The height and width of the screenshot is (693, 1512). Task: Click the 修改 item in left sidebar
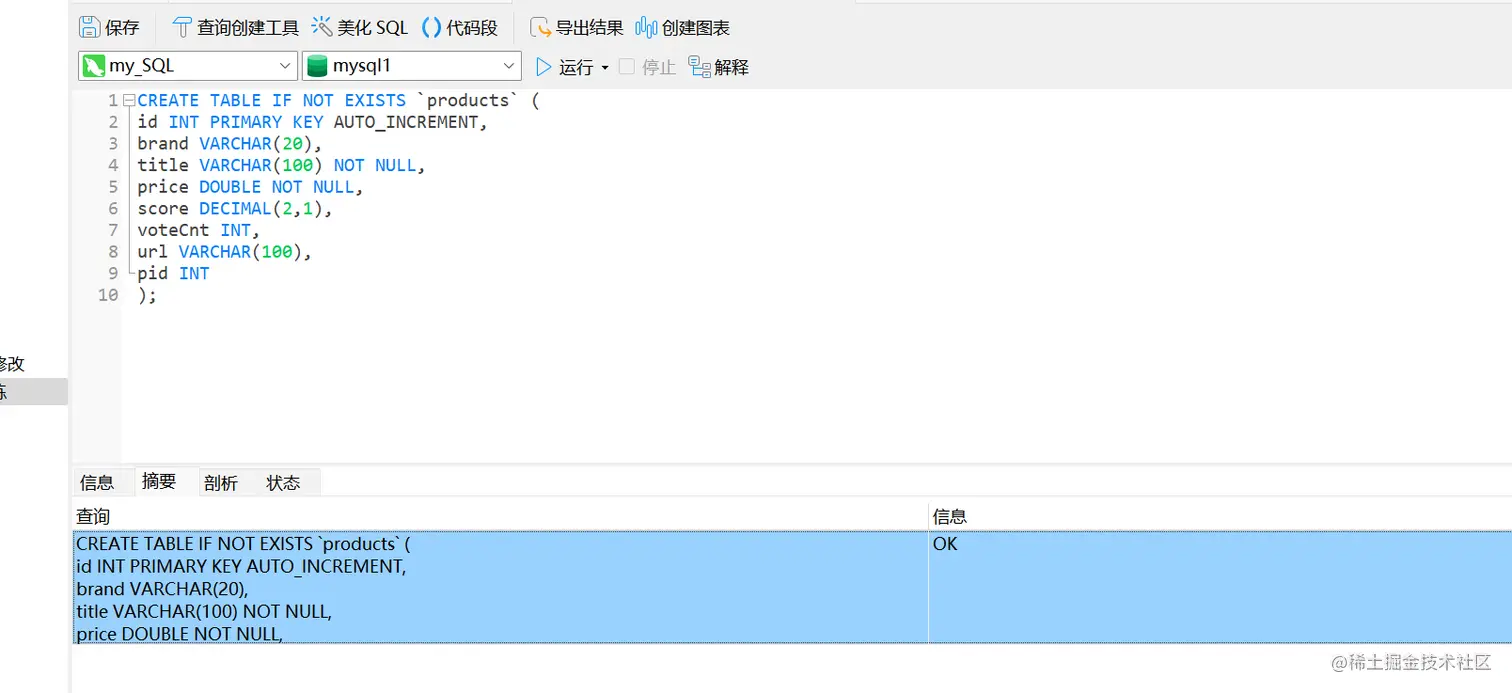(12, 364)
